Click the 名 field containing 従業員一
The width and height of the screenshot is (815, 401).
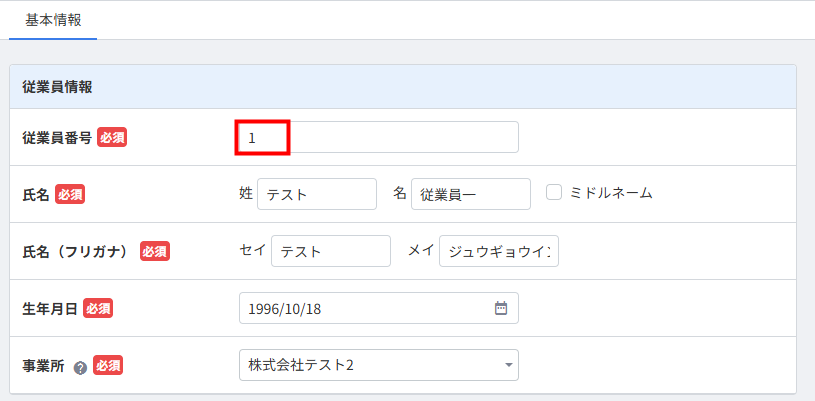click(470, 194)
